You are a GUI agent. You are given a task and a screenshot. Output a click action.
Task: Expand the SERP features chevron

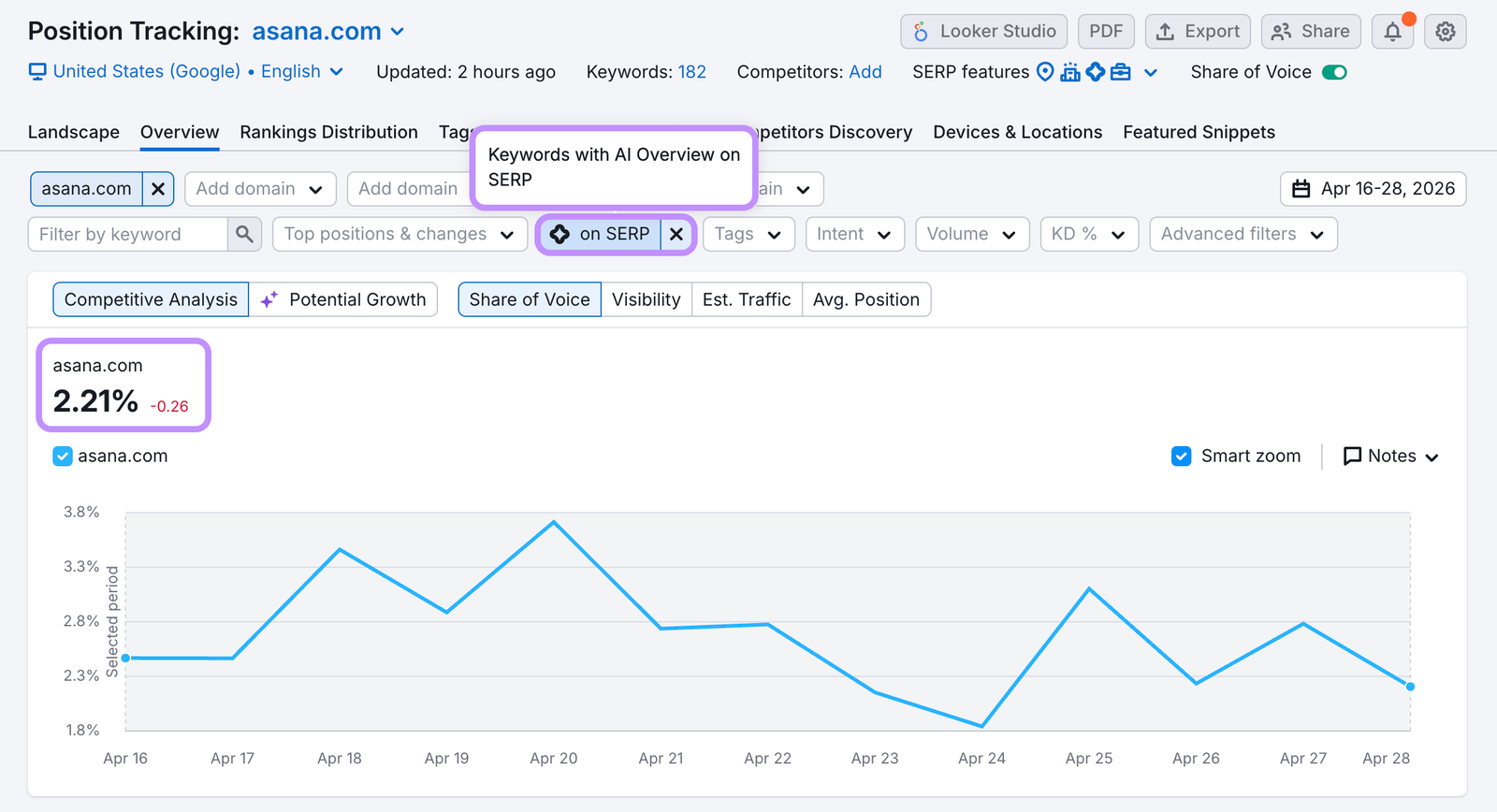click(x=1151, y=72)
